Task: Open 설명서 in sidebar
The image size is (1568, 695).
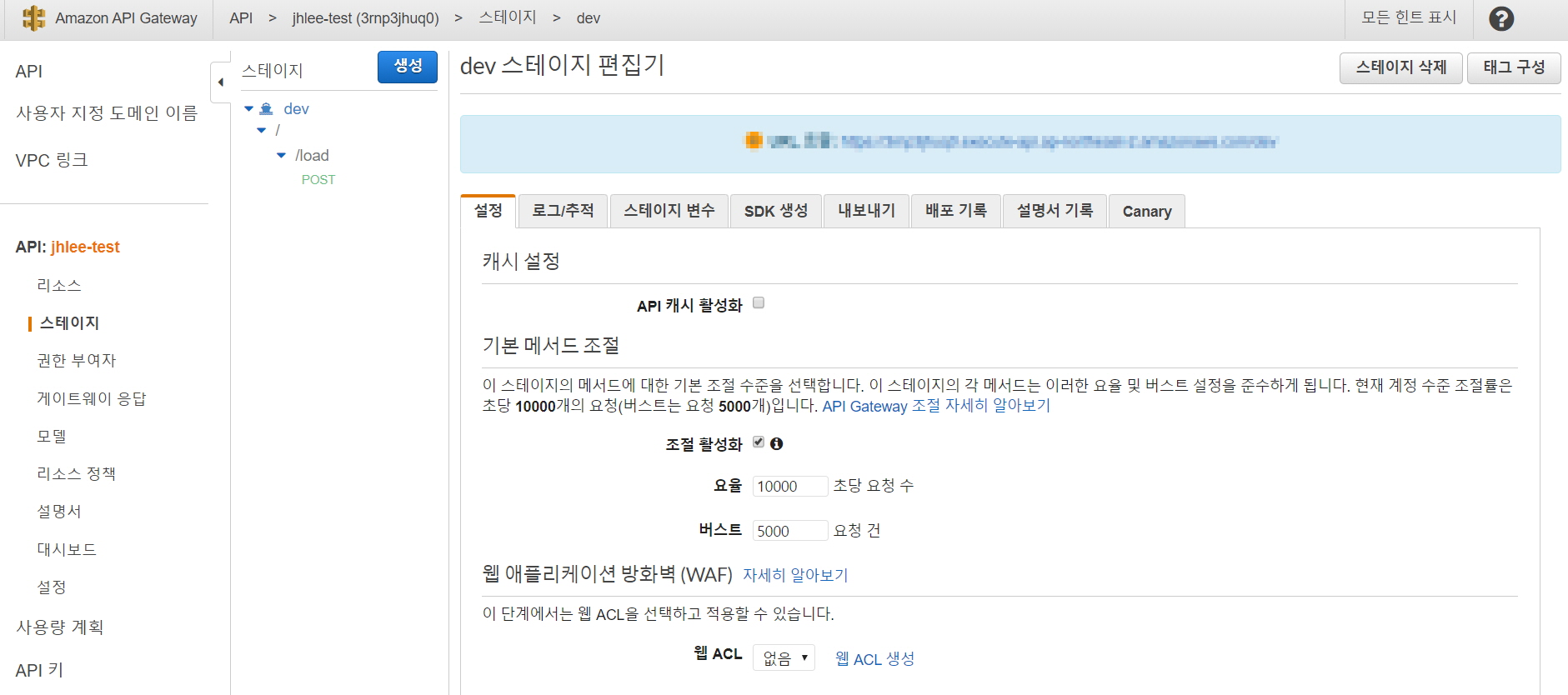Action: (59, 512)
